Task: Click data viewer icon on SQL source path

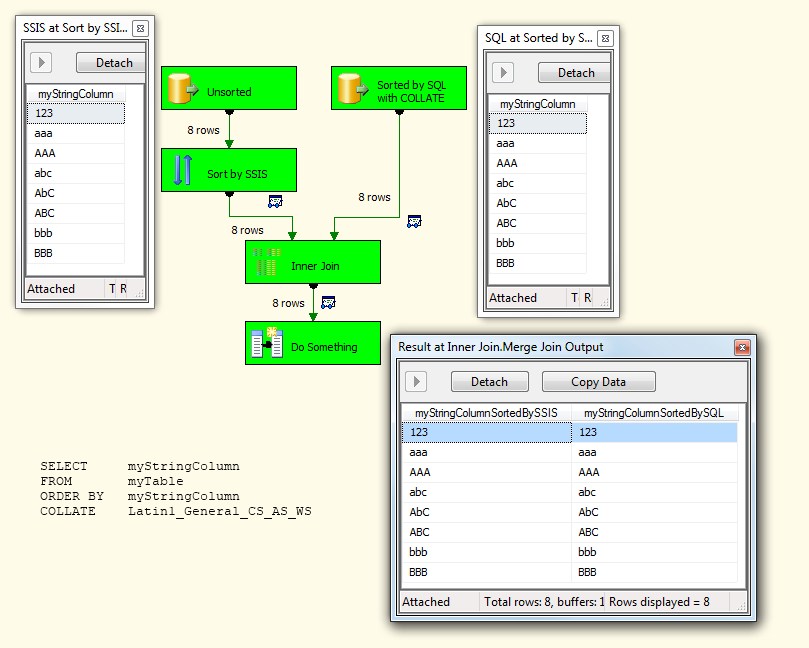Action: (x=414, y=221)
